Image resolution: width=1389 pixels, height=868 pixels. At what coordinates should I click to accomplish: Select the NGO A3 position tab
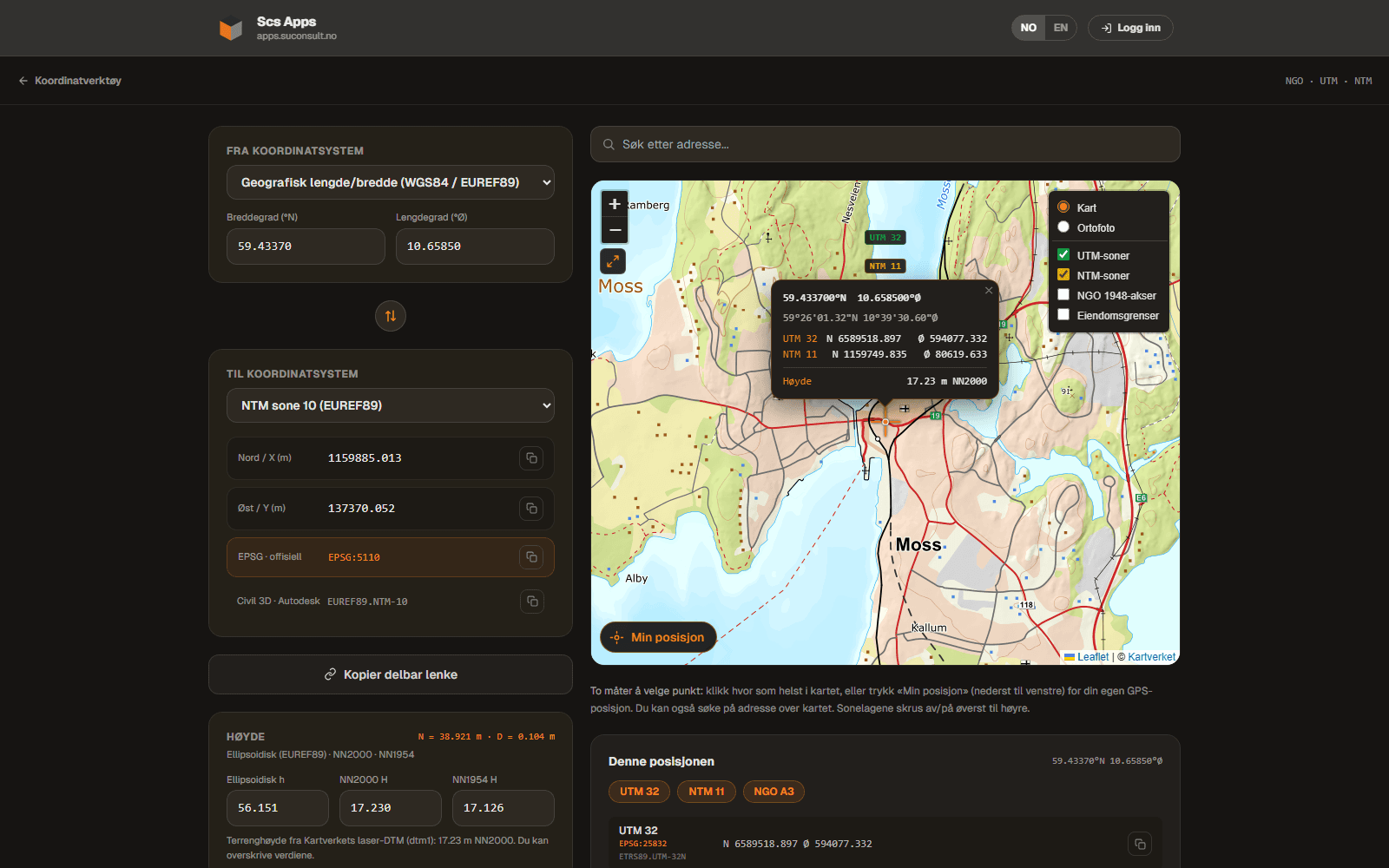[x=773, y=792]
